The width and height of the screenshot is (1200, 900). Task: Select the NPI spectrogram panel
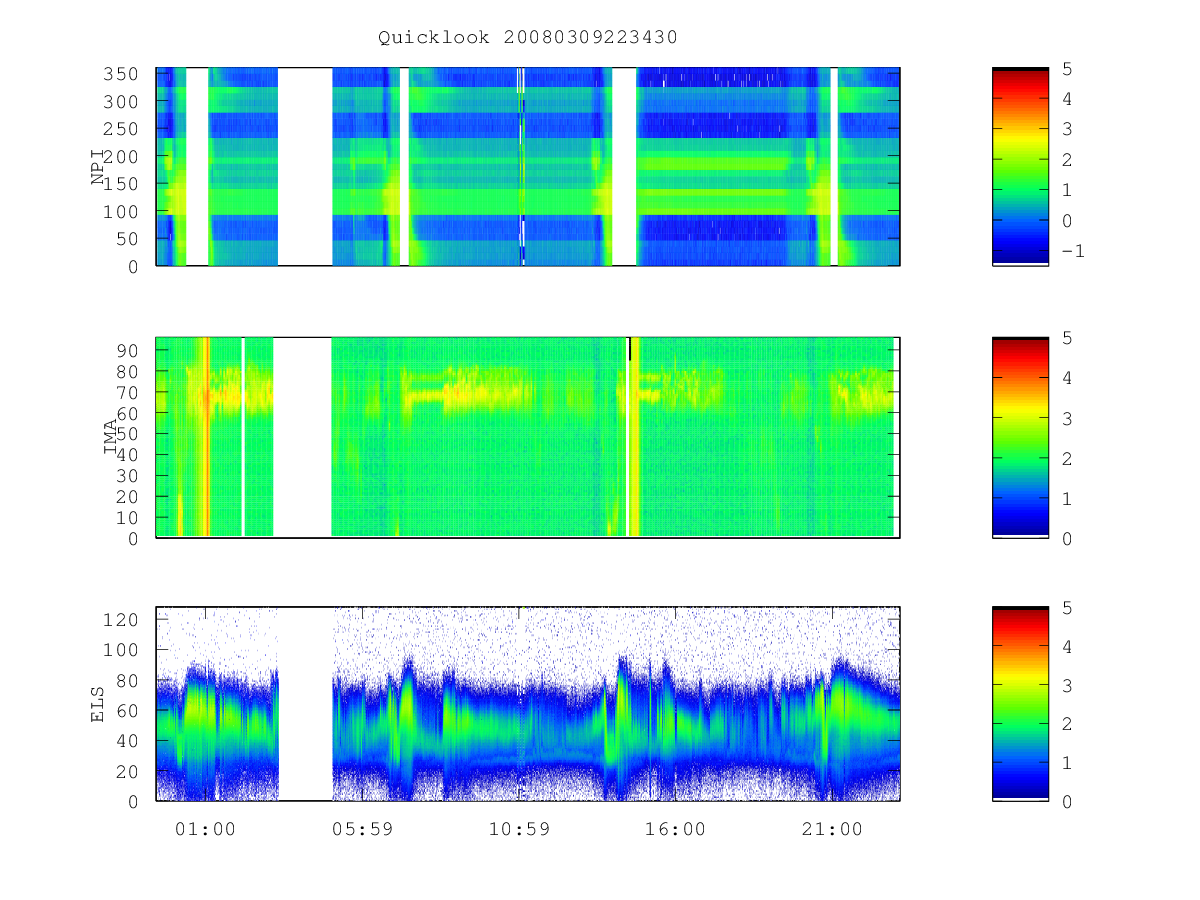point(528,166)
